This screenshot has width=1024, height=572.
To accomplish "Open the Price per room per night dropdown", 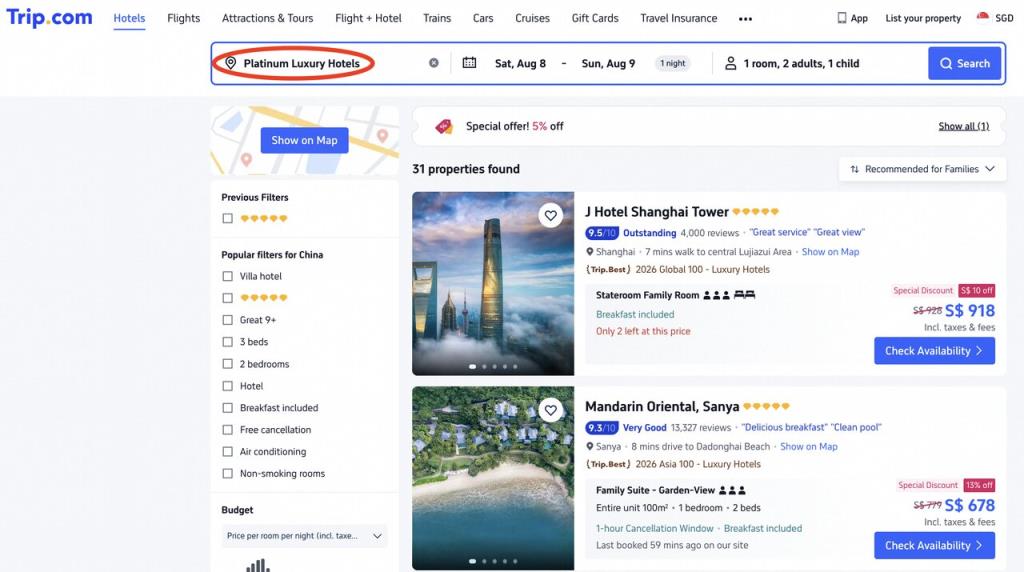I will click(x=304, y=535).
